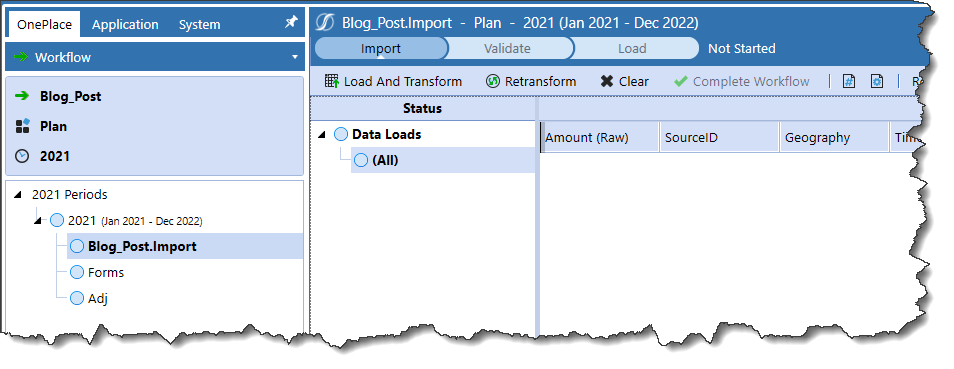Viewport: 954px width, 369px height.
Task: Switch to the Application tab
Action: [125, 24]
